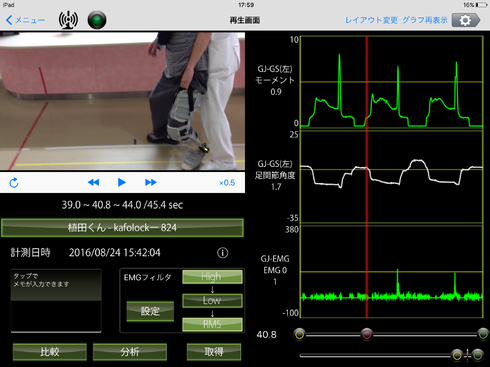Select the range start slider handle
Viewport: 490px width, 367px height.
pyautogui.click(x=300, y=334)
